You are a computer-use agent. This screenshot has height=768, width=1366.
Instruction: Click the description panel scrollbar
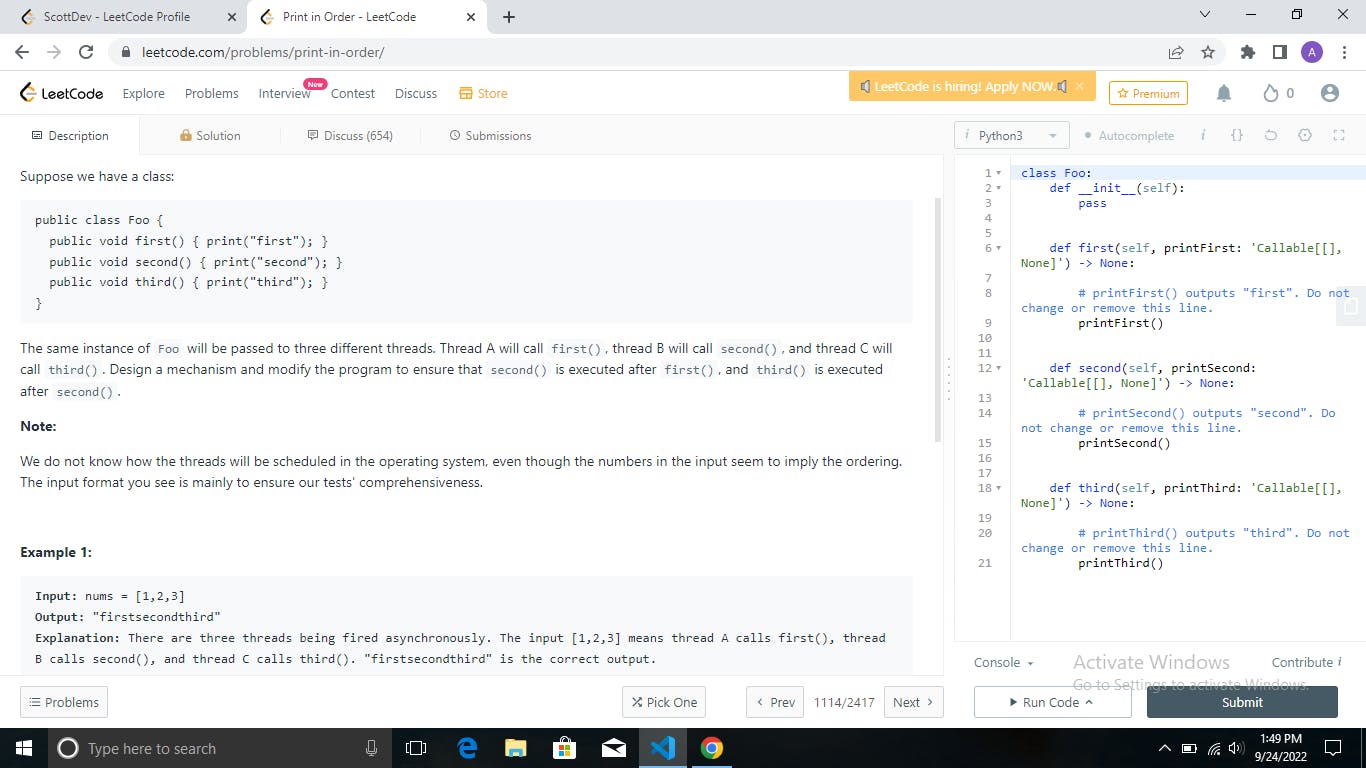coord(938,320)
